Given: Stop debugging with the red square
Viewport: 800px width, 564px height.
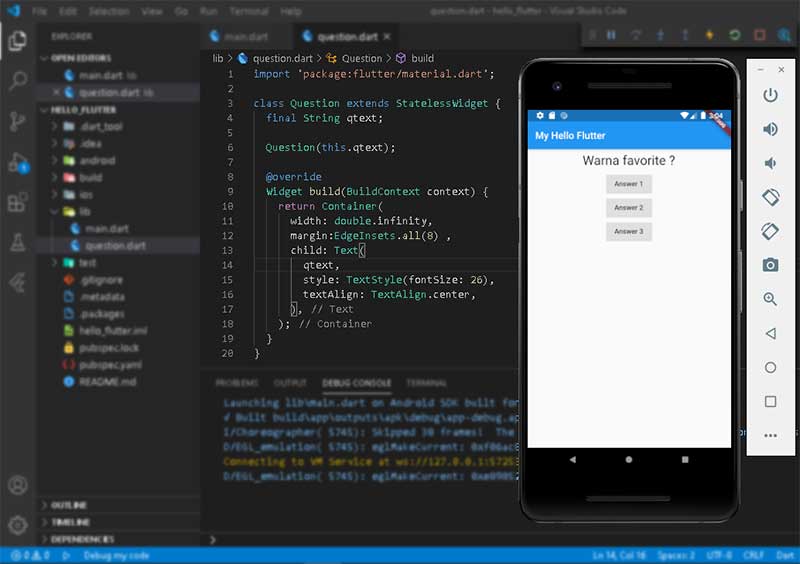Looking at the screenshot, I should [759, 35].
